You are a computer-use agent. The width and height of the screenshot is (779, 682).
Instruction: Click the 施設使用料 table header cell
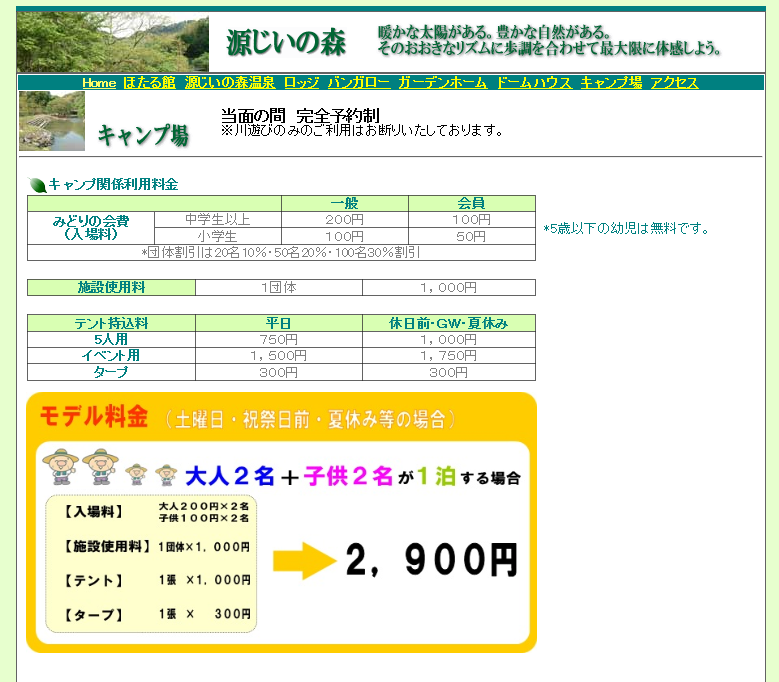tap(111, 288)
